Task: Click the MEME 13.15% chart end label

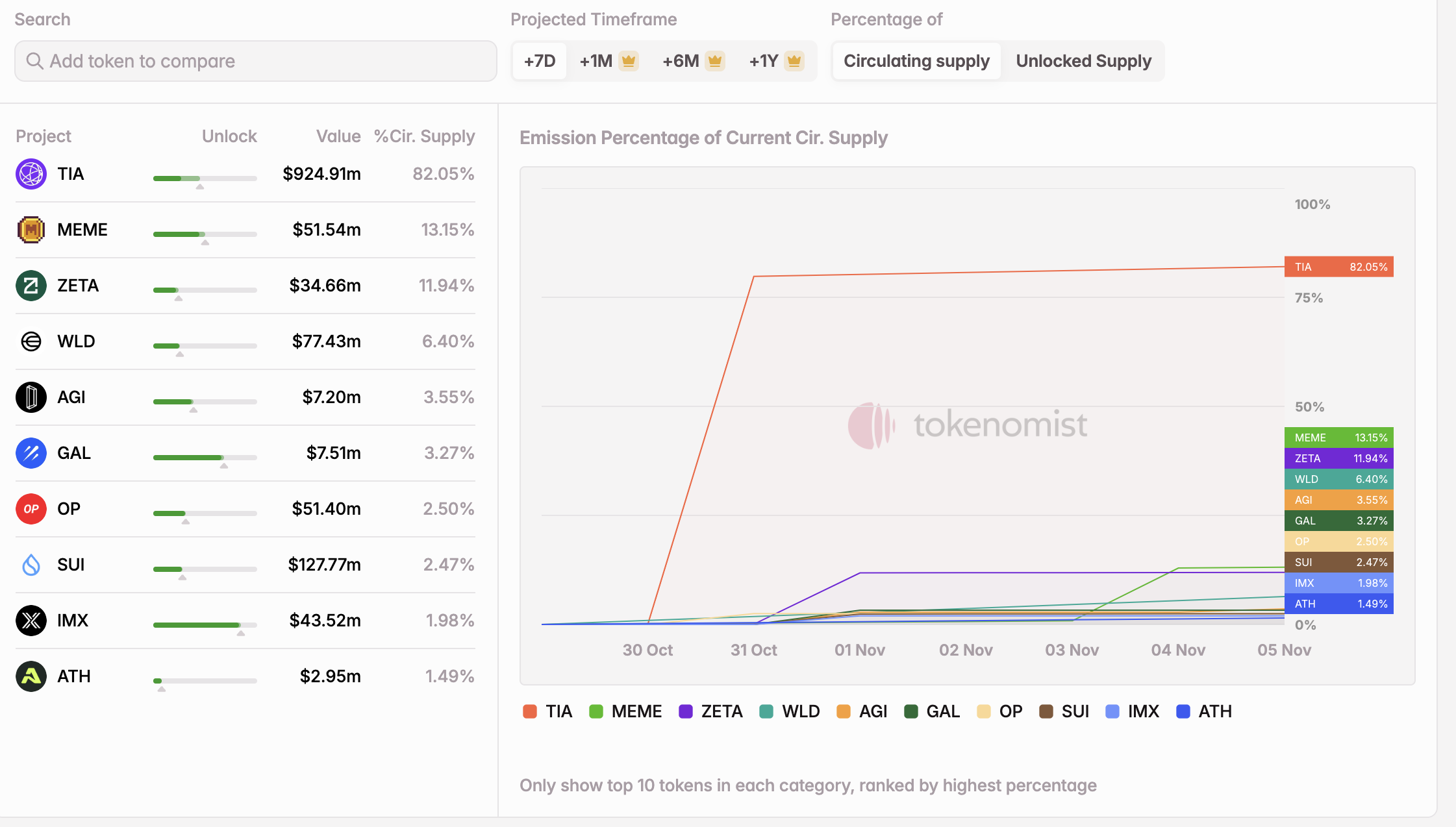Action: [1339, 438]
